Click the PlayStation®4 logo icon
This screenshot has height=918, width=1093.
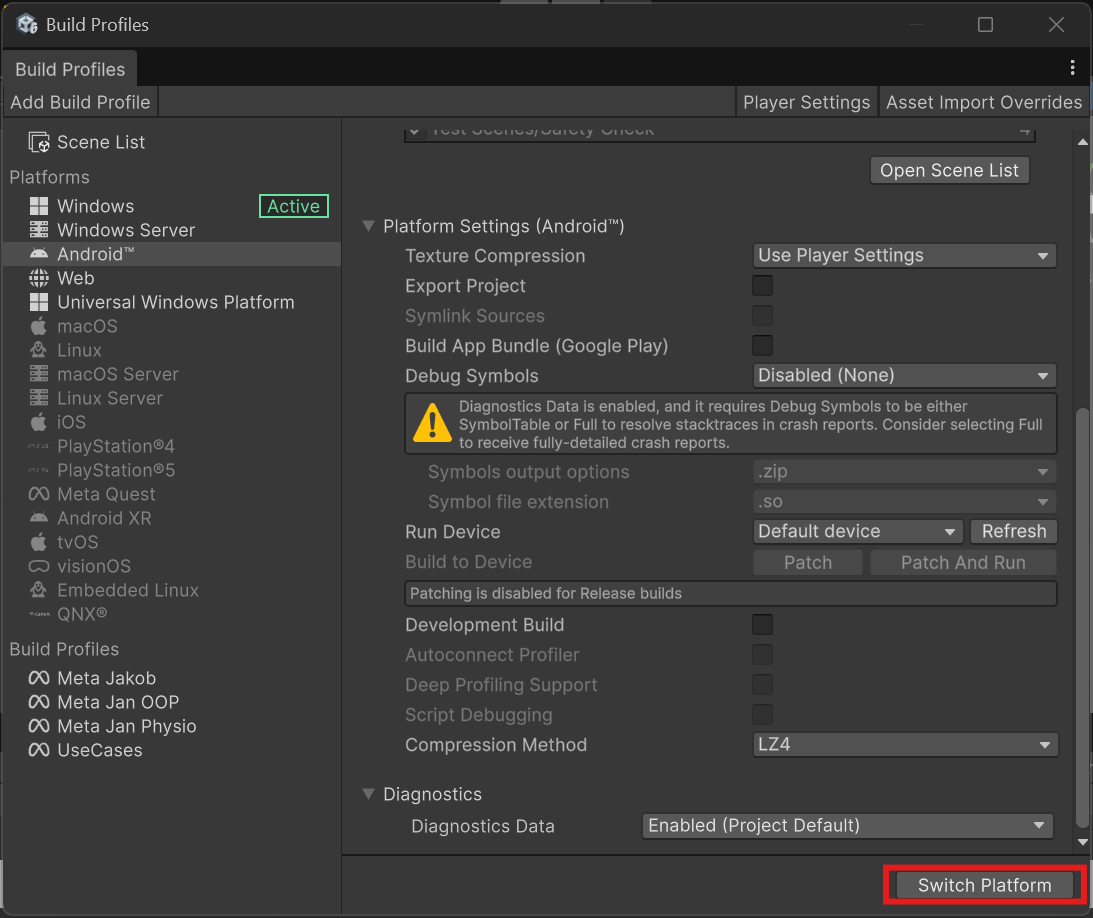tap(39, 446)
